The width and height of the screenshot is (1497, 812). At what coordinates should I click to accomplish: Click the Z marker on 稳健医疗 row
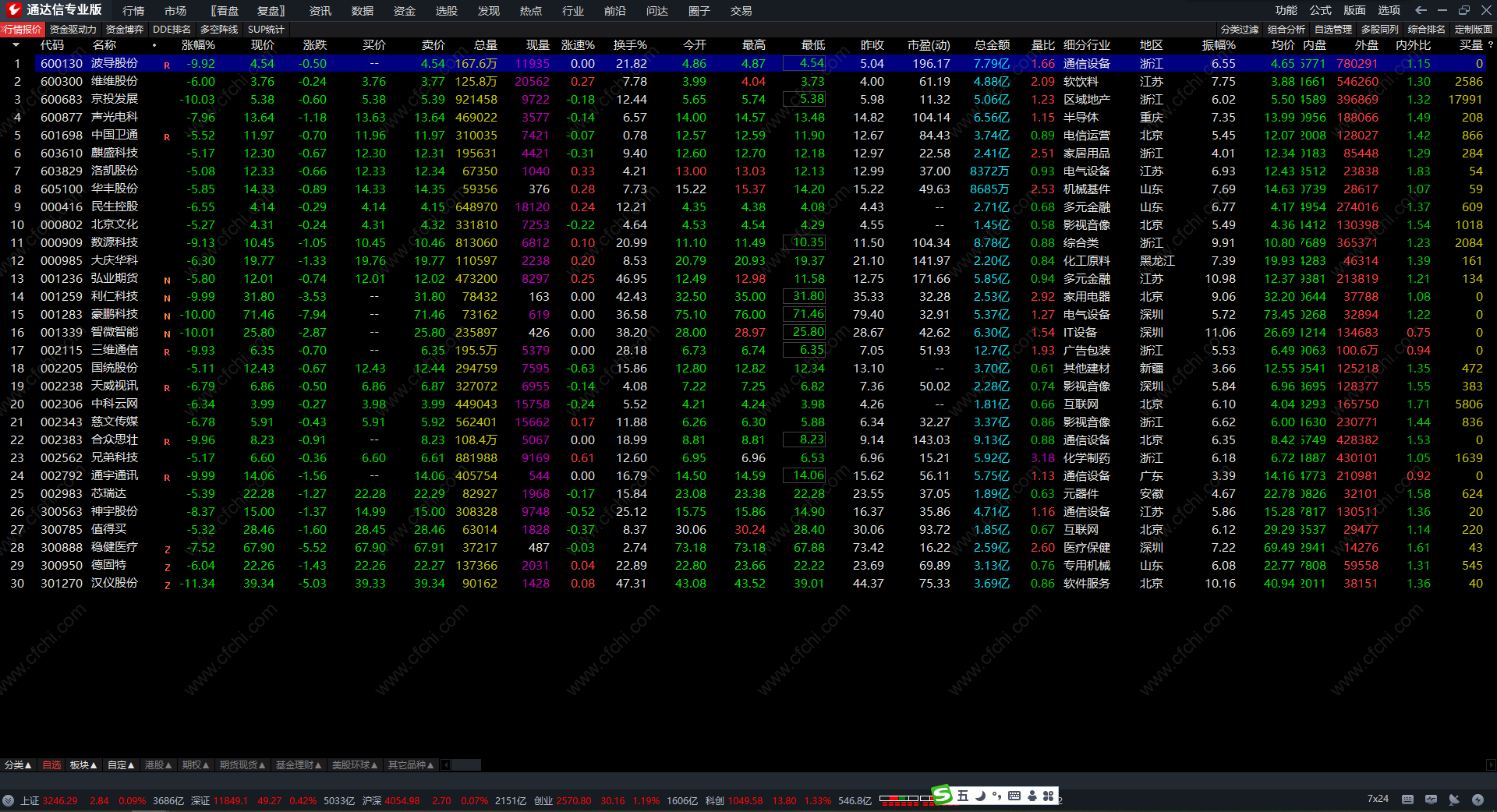pos(167,549)
